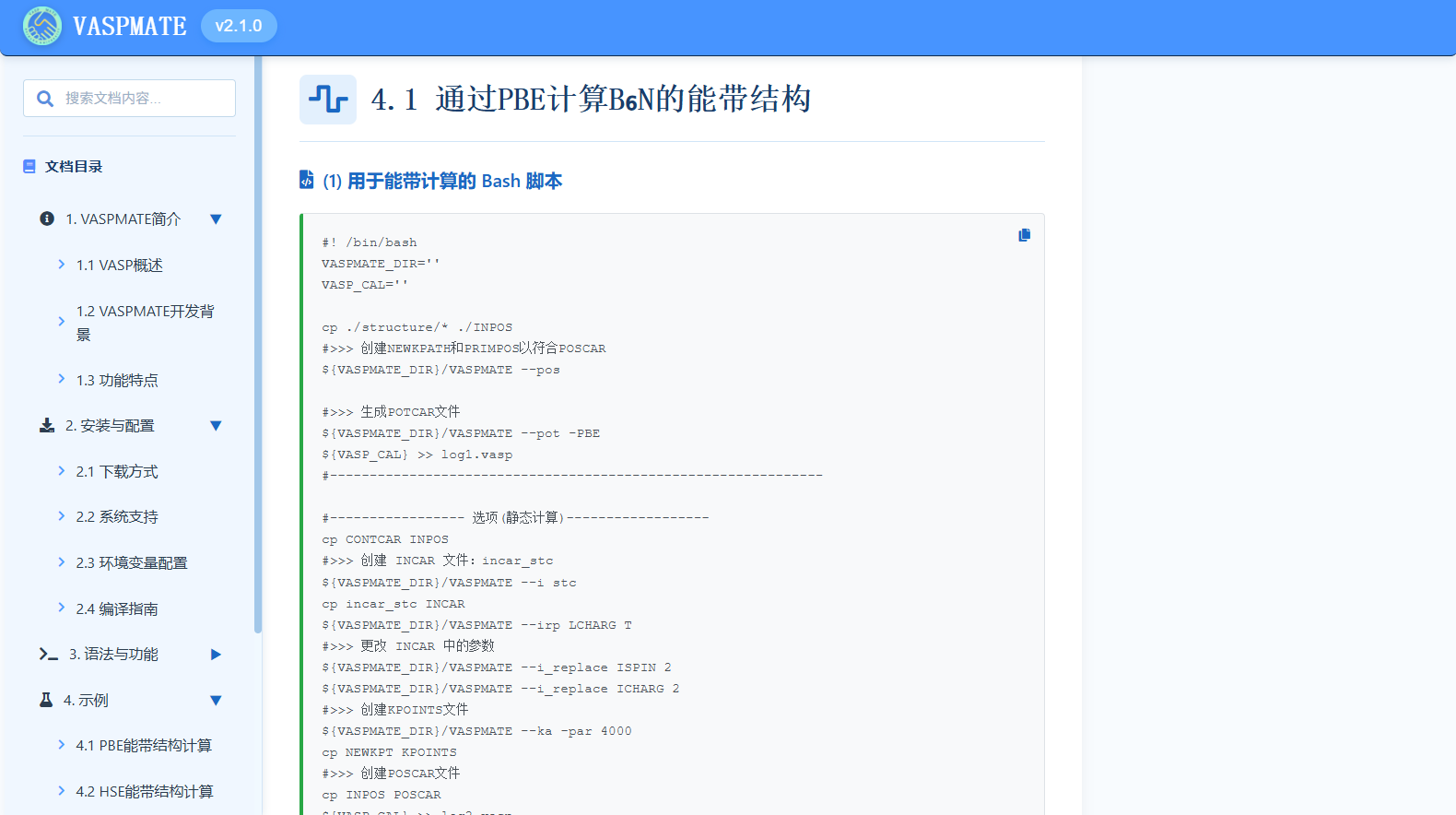
Task: Click the 文档目录 book icon
Action: coord(29,167)
